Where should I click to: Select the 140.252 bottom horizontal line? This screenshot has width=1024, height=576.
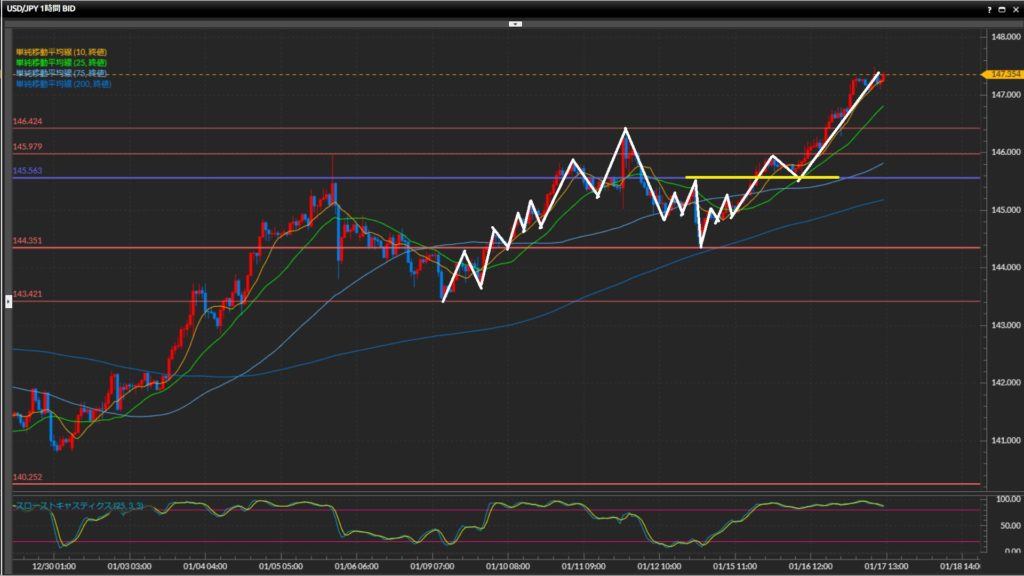point(500,484)
